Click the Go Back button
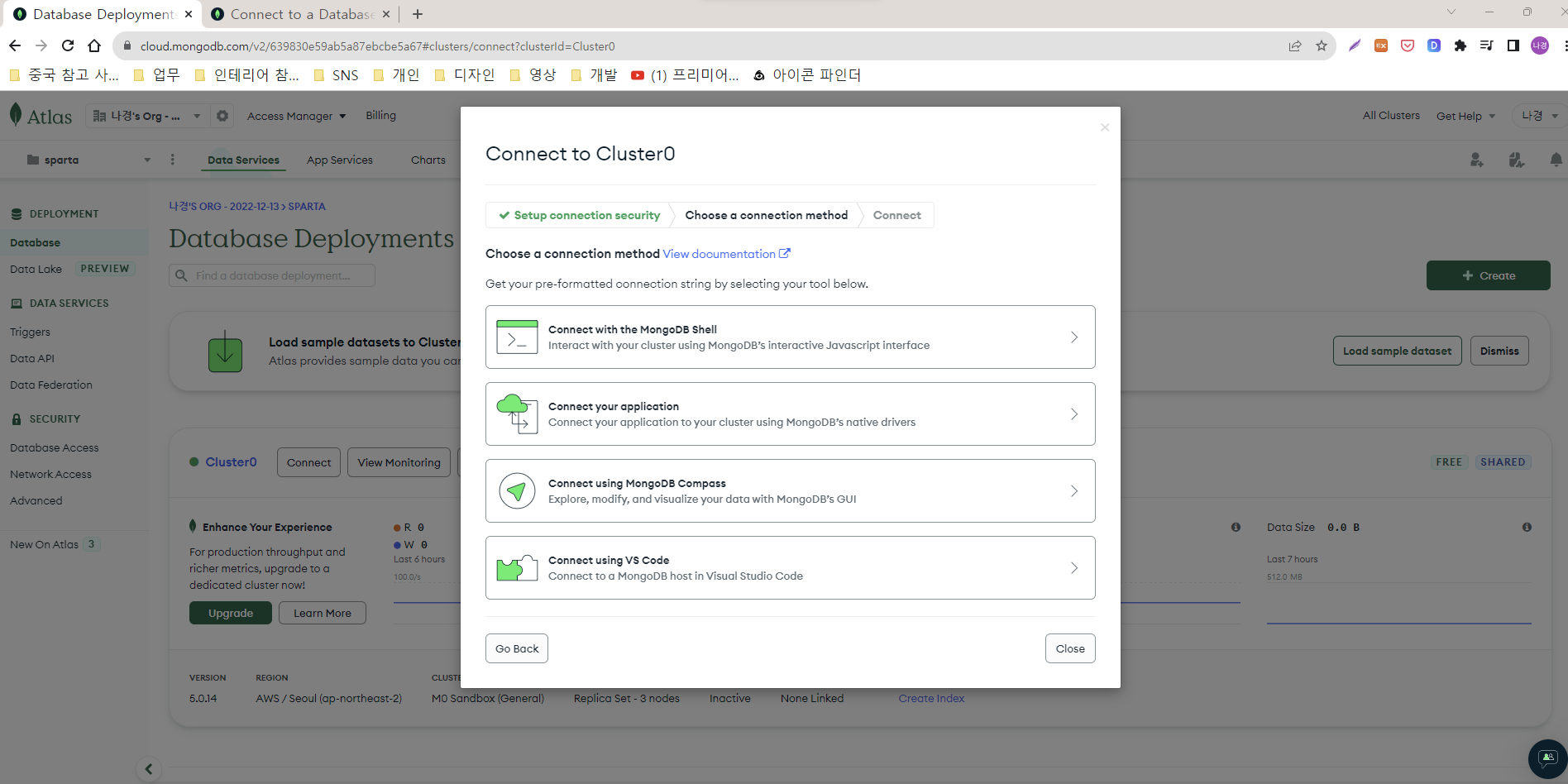 (x=517, y=648)
